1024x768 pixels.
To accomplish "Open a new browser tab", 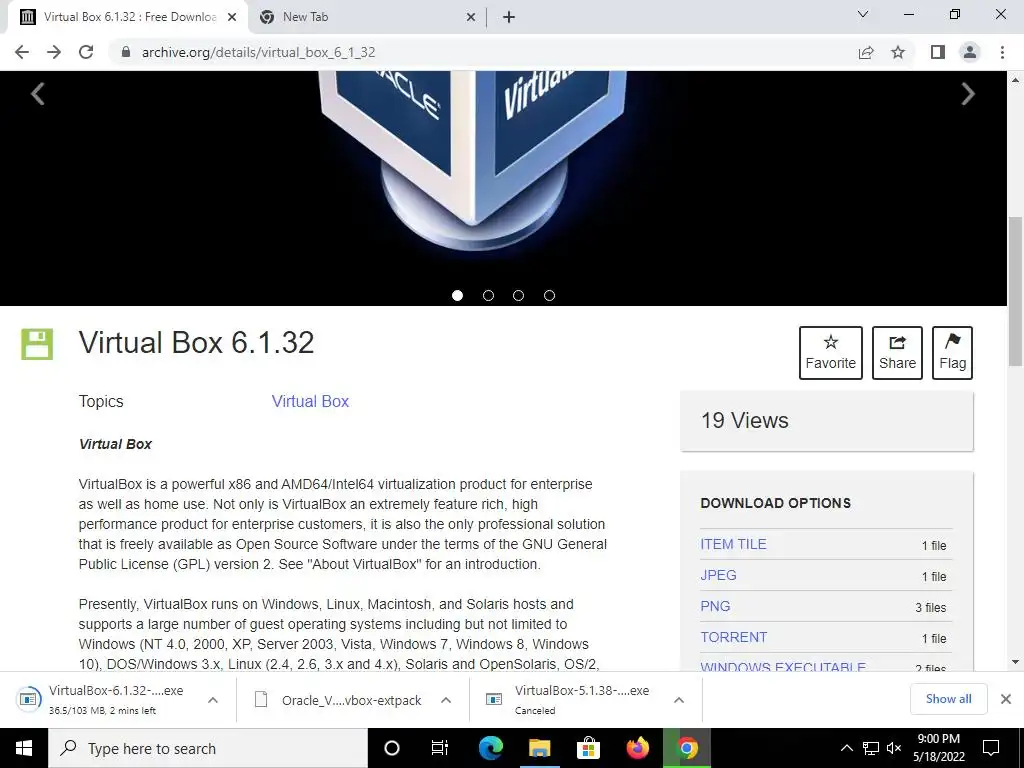I will click(x=509, y=18).
